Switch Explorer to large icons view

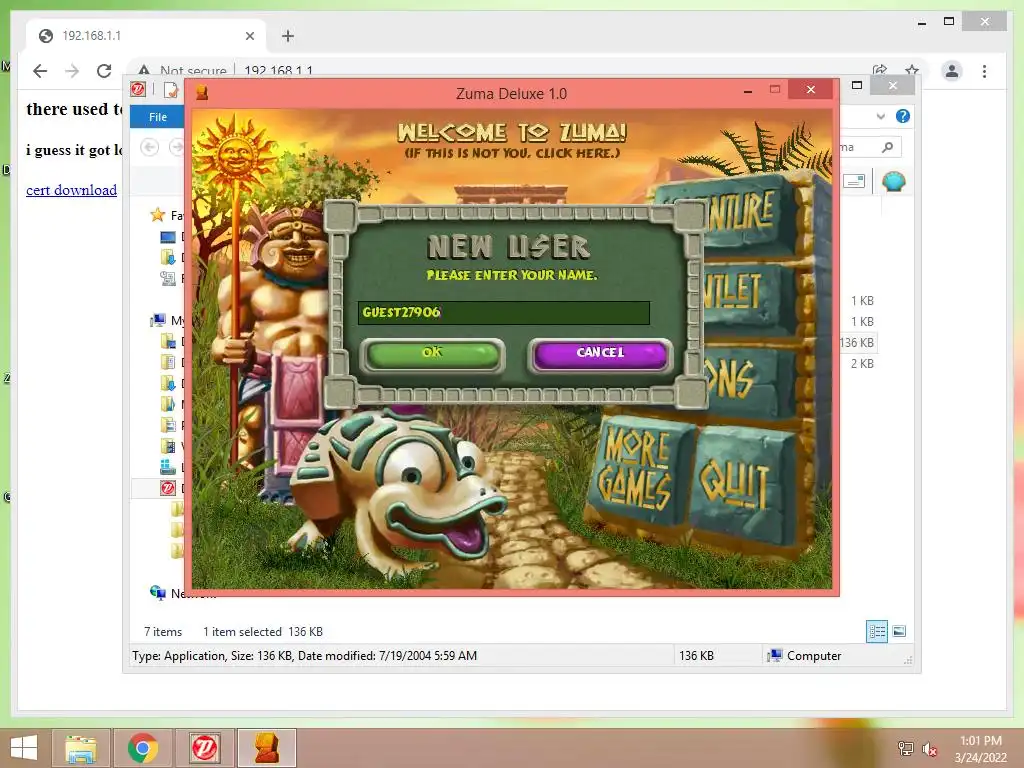coord(899,631)
